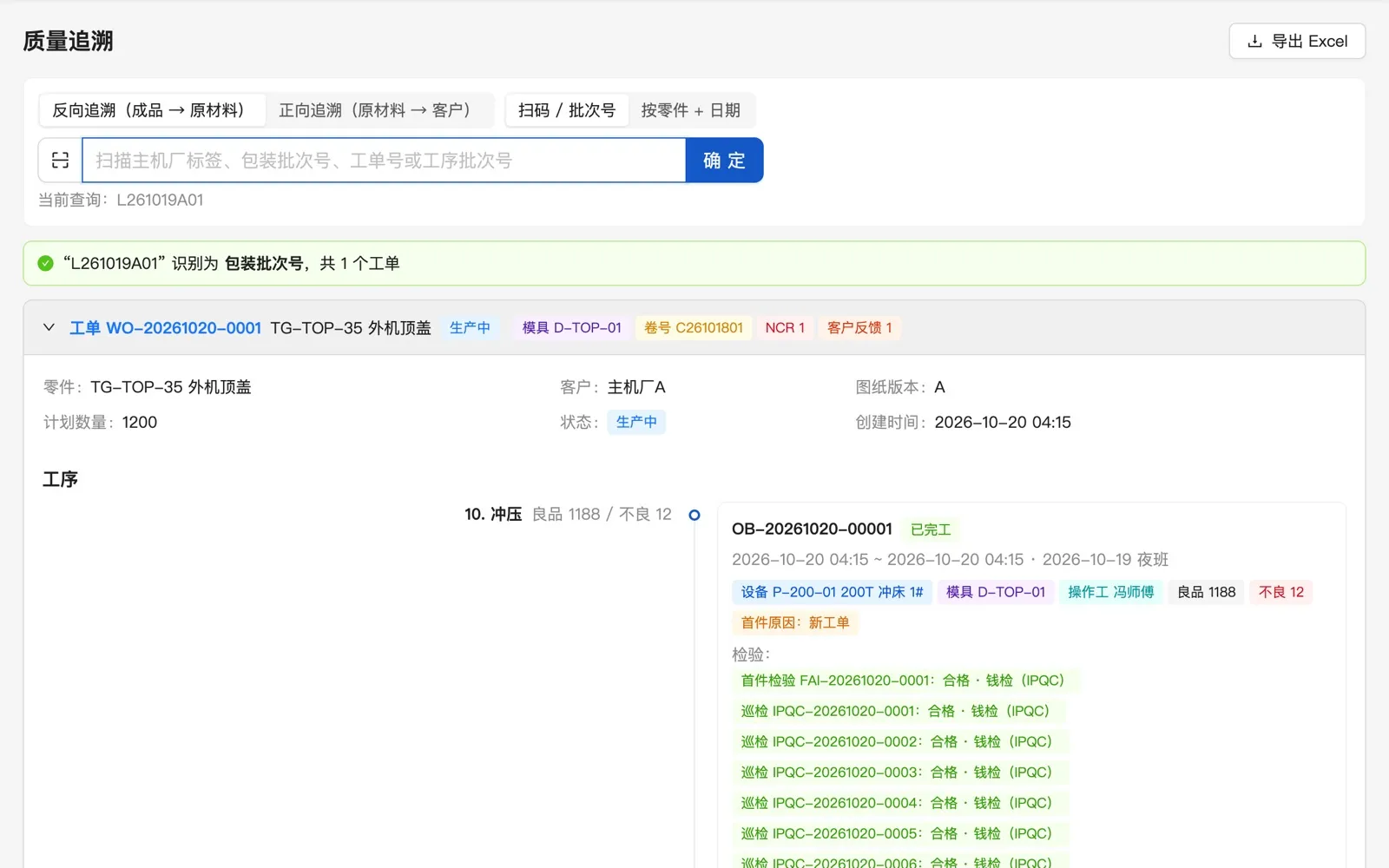Click the 确定 button
Image resolution: width=1389 pixels, height=868 pixels.
pyautogui.click(x=724, y=161)
